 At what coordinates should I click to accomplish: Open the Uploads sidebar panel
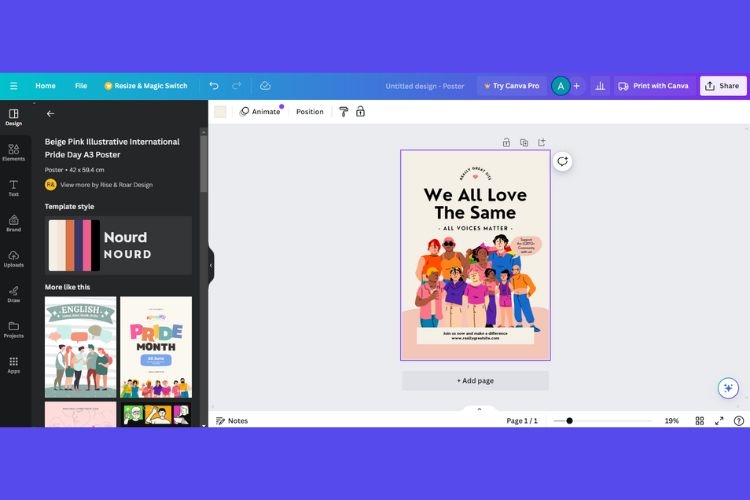point(13,259)
